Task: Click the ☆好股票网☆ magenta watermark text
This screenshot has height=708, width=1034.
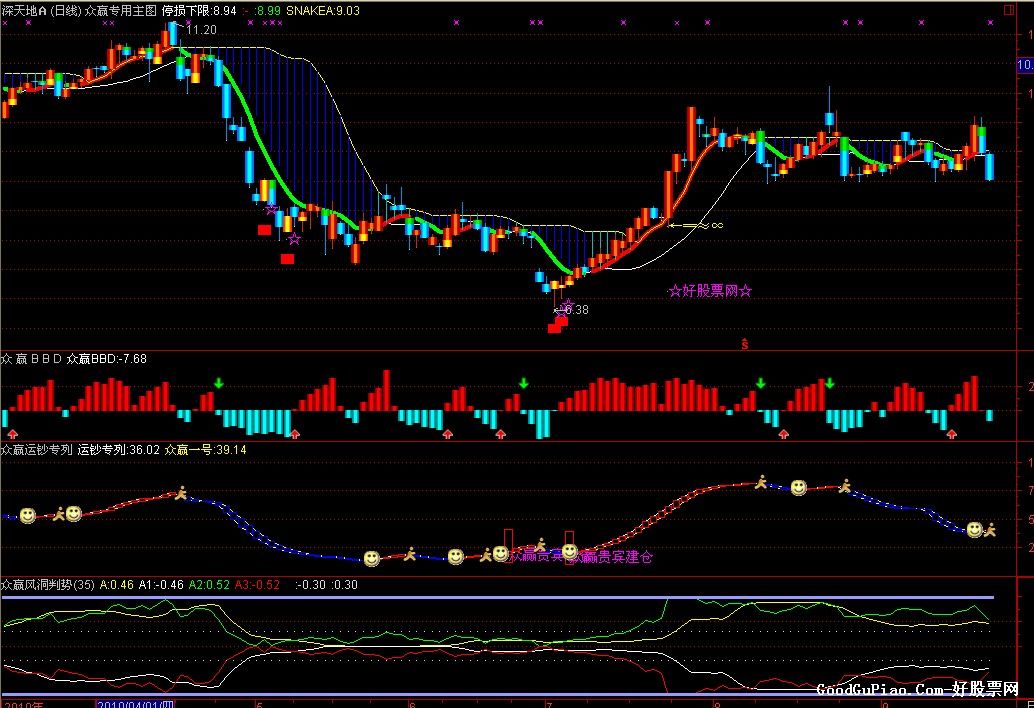Action: click(x=710, y=291)
